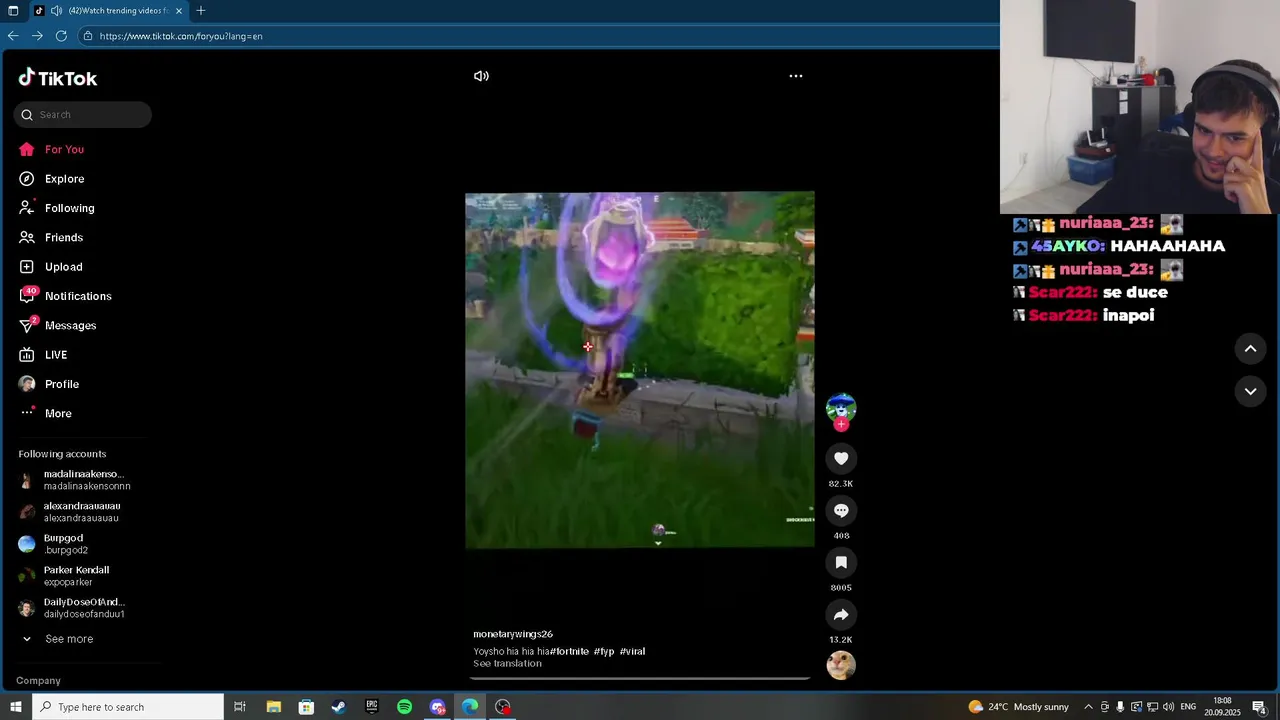Open the Upload page
Viewport: 1280px width, 720px height.
(63, 267)
